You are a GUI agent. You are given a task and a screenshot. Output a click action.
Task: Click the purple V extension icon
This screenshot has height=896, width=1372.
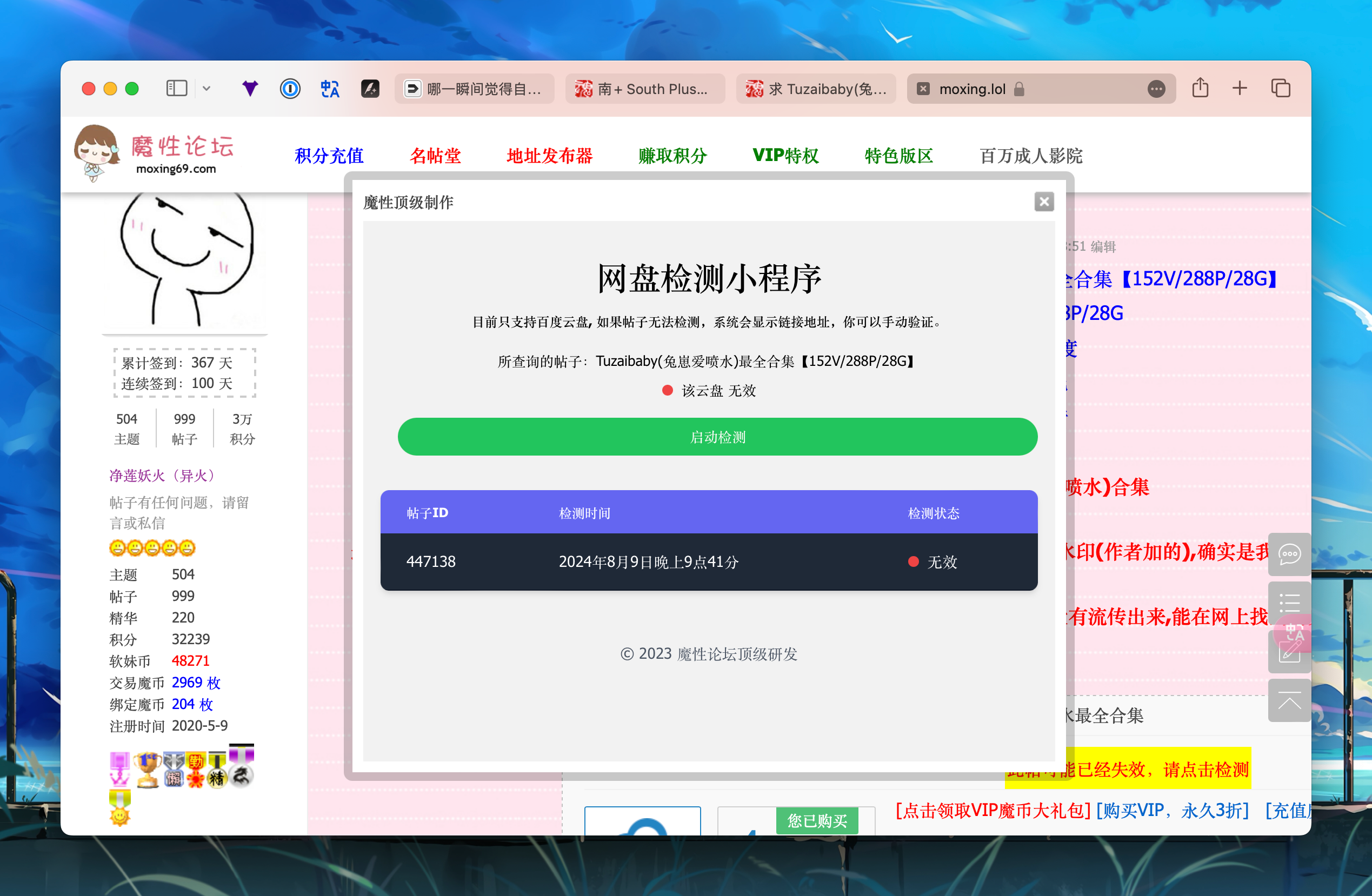coord(250,89)
